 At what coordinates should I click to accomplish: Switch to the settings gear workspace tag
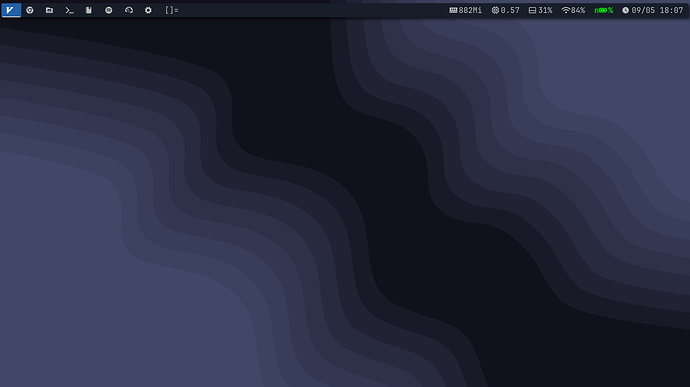(148, 10)
